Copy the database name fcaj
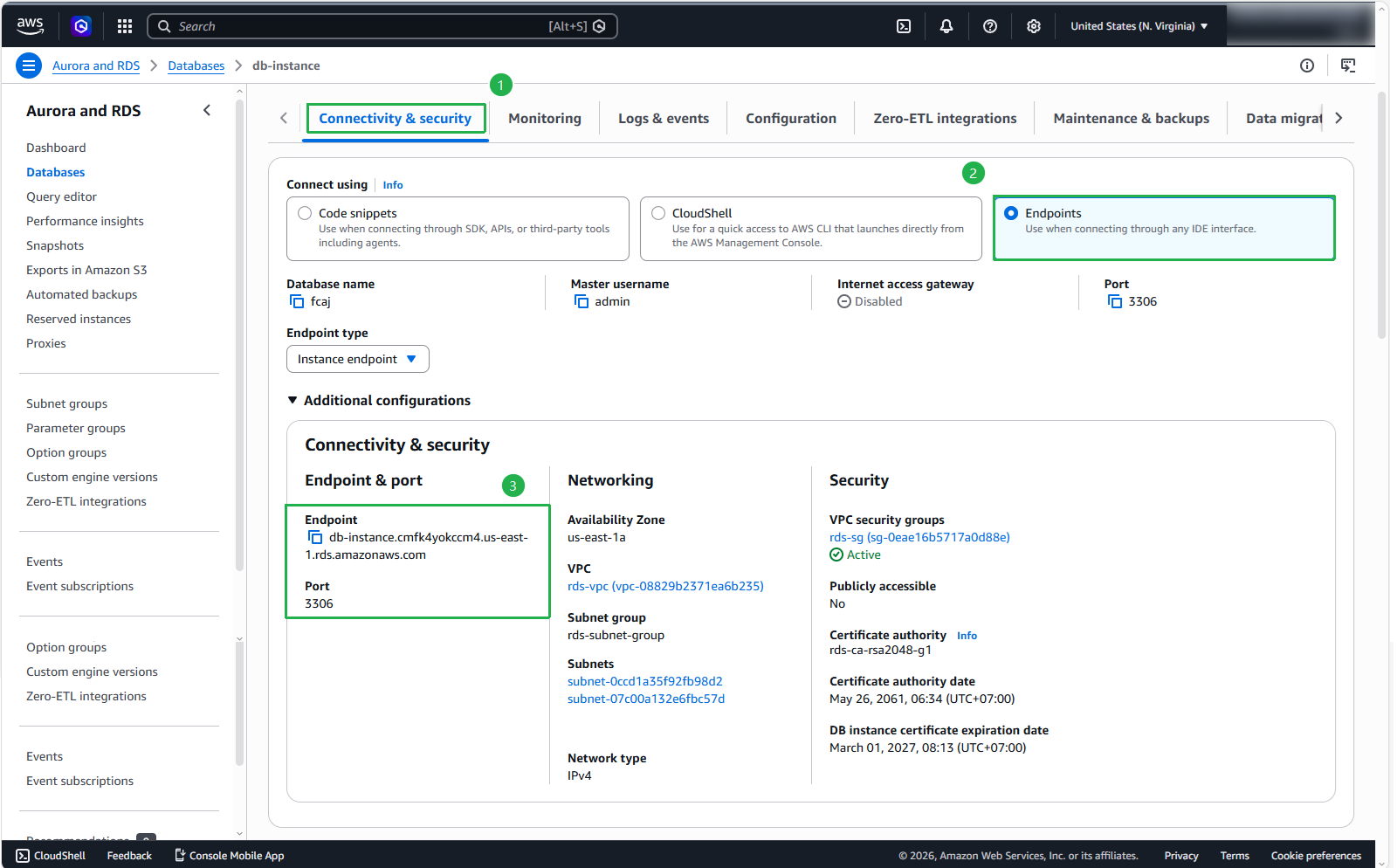This screenshot has height=868, width=1397. [297, 301]
